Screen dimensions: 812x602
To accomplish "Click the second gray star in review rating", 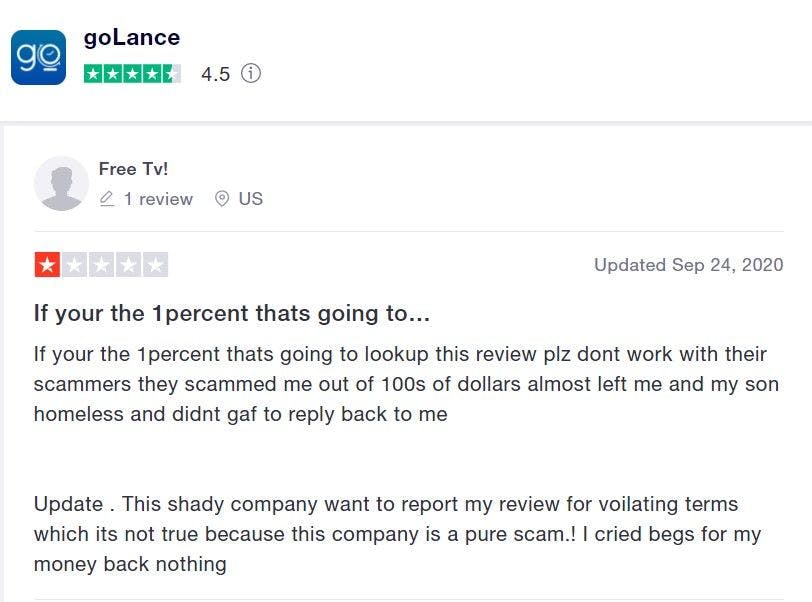I will coord(74,265).
